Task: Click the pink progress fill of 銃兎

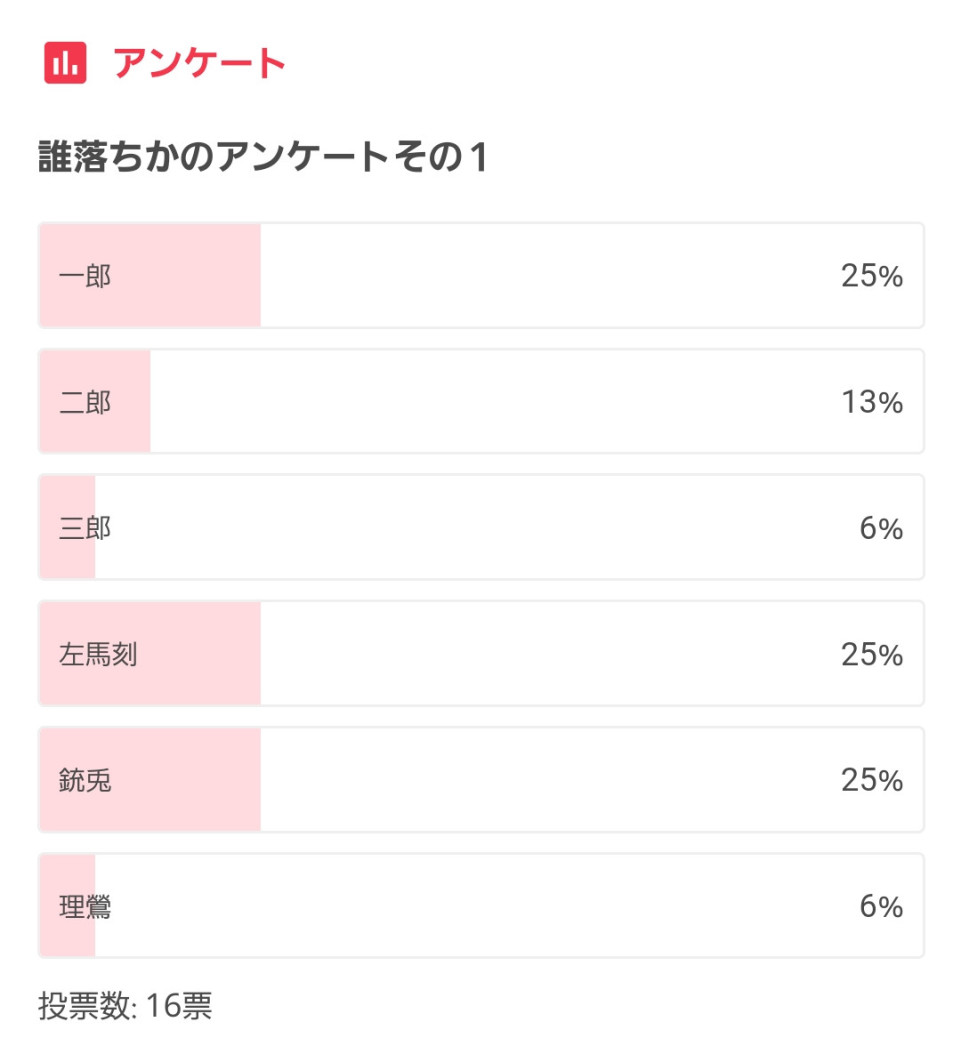Action: pos(150,780)
